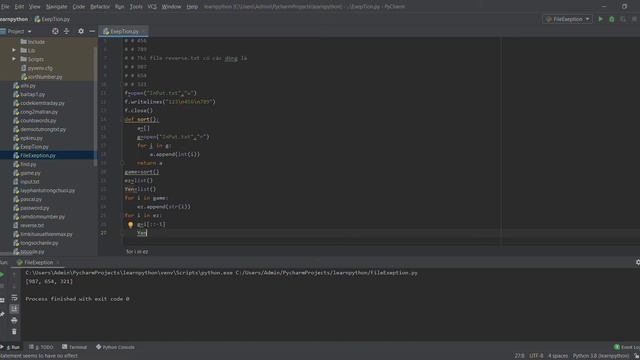Open Run panel settings gear

638,262
